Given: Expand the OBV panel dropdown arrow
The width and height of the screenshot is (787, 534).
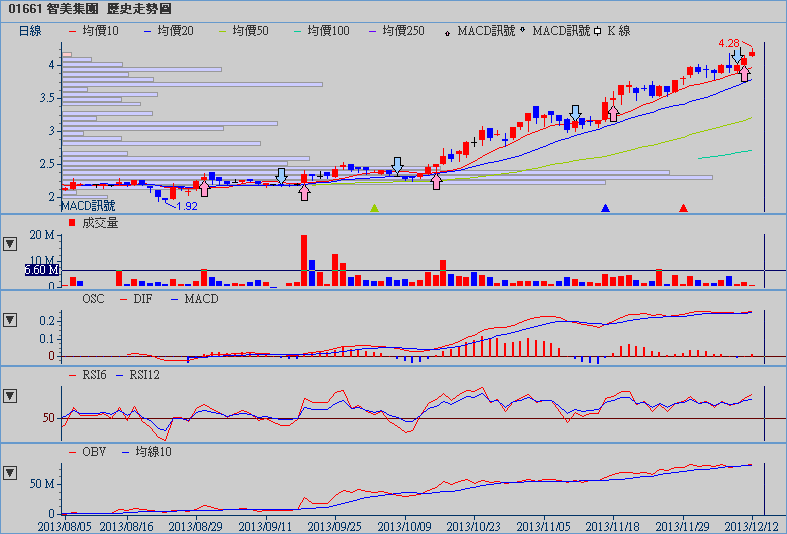Looking at the screenshot, I should (x=10, y=472).
